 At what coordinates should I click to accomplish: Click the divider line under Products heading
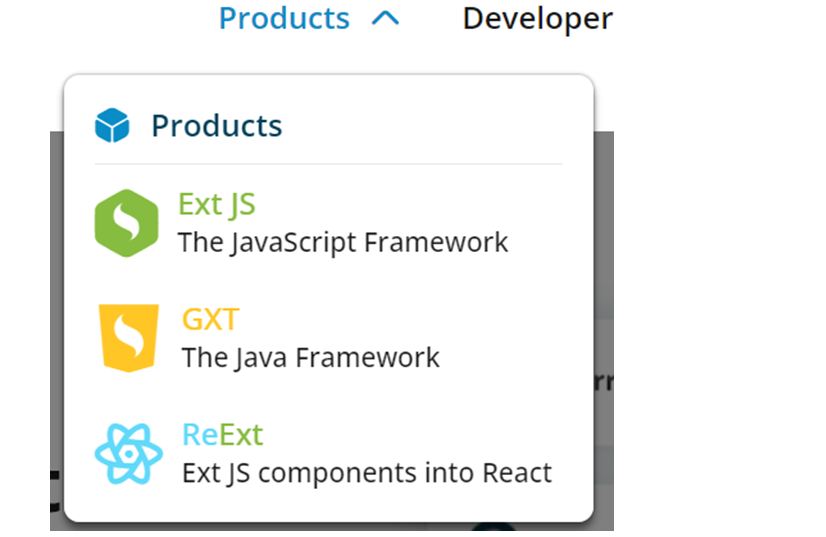coord(328,164)
